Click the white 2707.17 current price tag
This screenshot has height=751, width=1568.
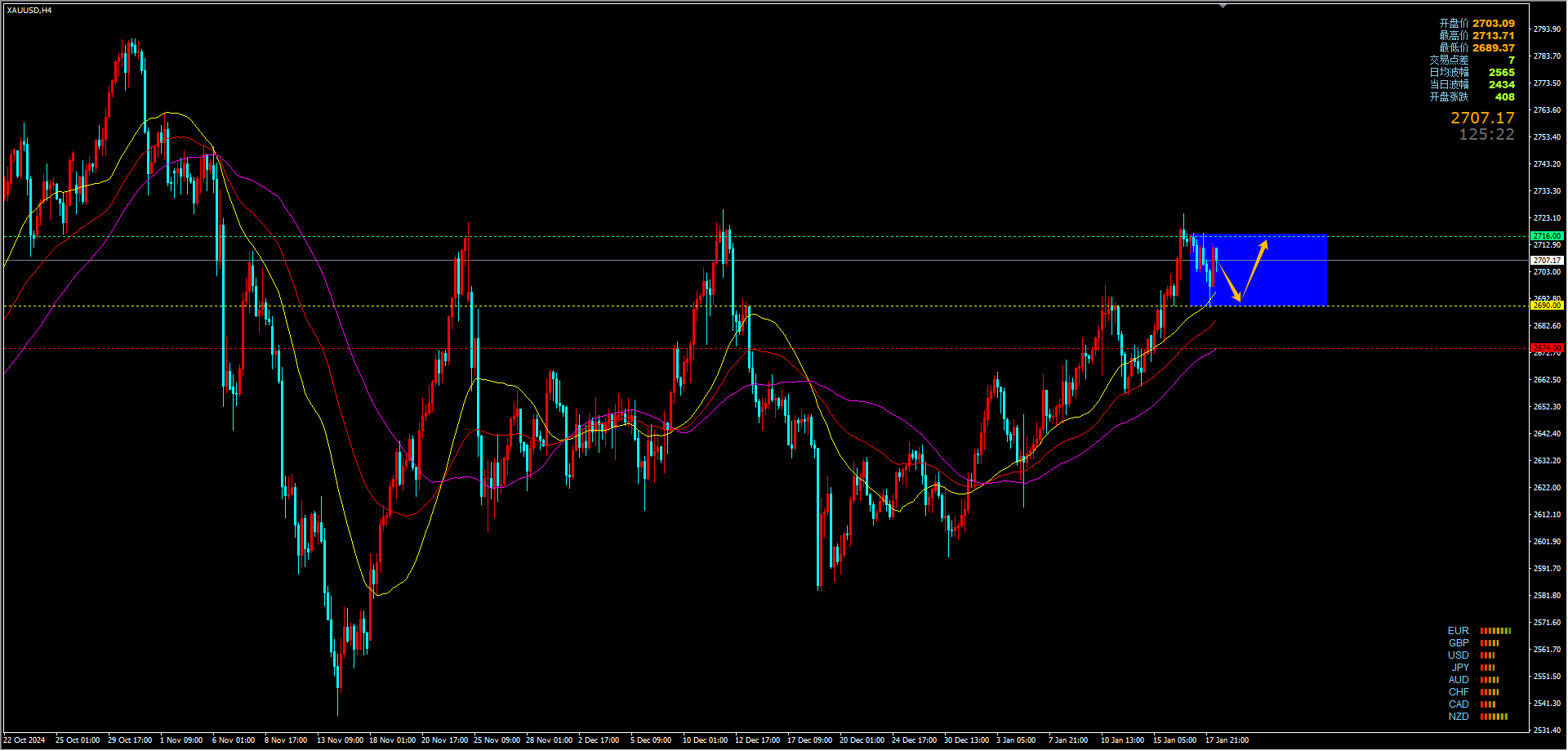[x=1547, y=261]
